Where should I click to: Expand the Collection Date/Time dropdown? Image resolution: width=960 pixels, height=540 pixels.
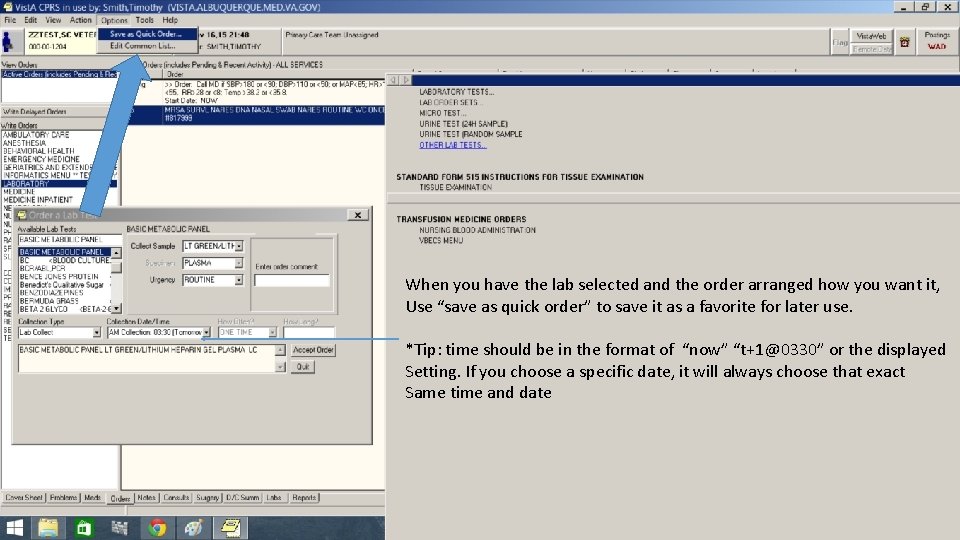[206, 332]
